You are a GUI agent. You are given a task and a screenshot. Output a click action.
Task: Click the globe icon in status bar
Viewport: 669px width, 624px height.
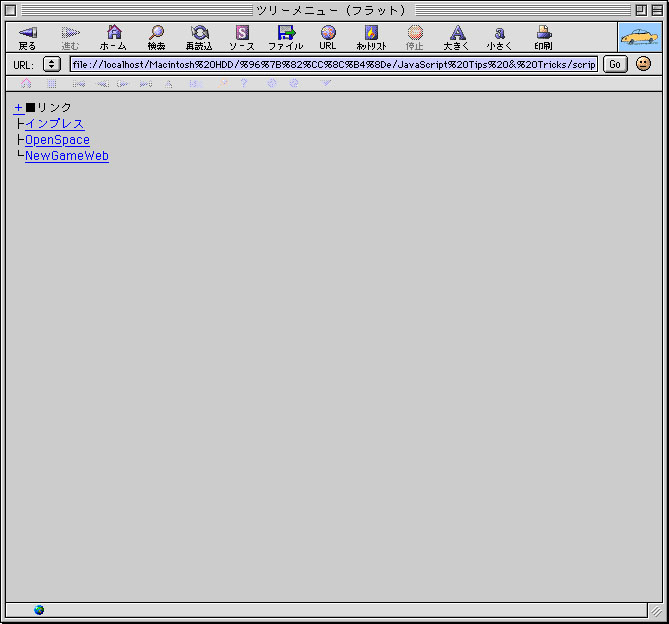pos(39,610)
